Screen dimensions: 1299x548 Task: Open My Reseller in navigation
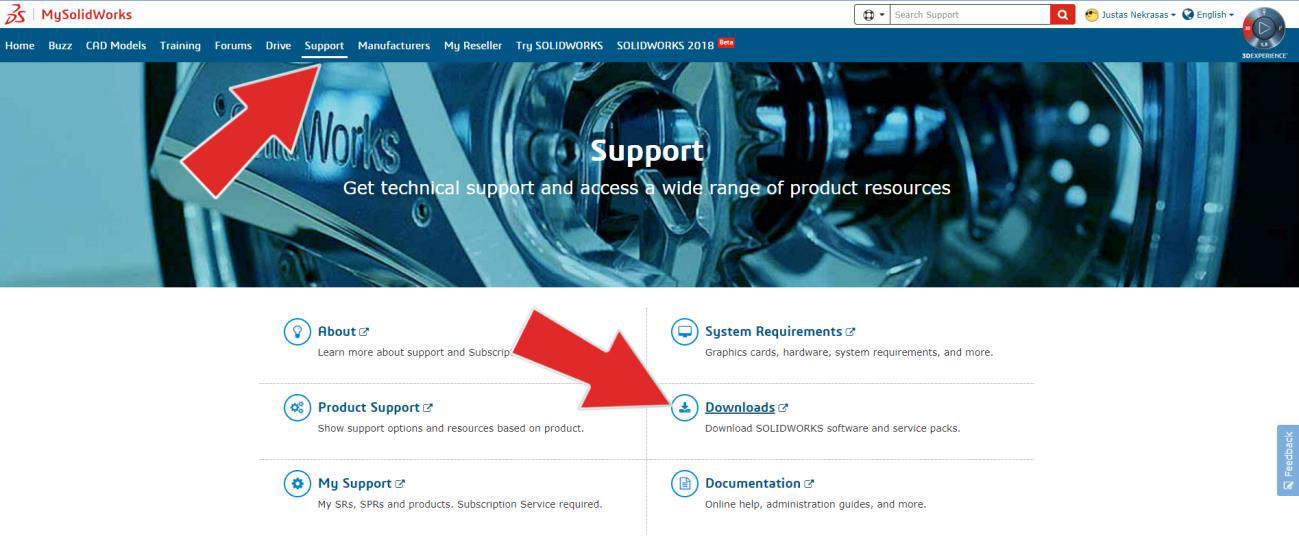pos(473,46)
